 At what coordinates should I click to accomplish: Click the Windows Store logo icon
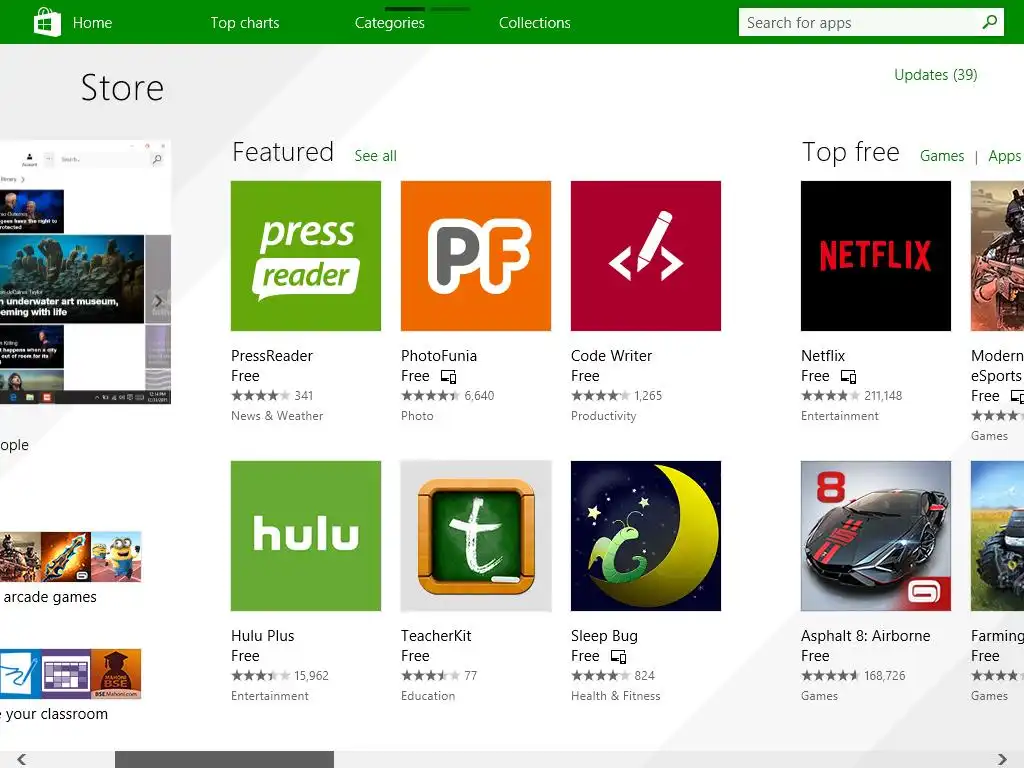(x=47, y=22)
